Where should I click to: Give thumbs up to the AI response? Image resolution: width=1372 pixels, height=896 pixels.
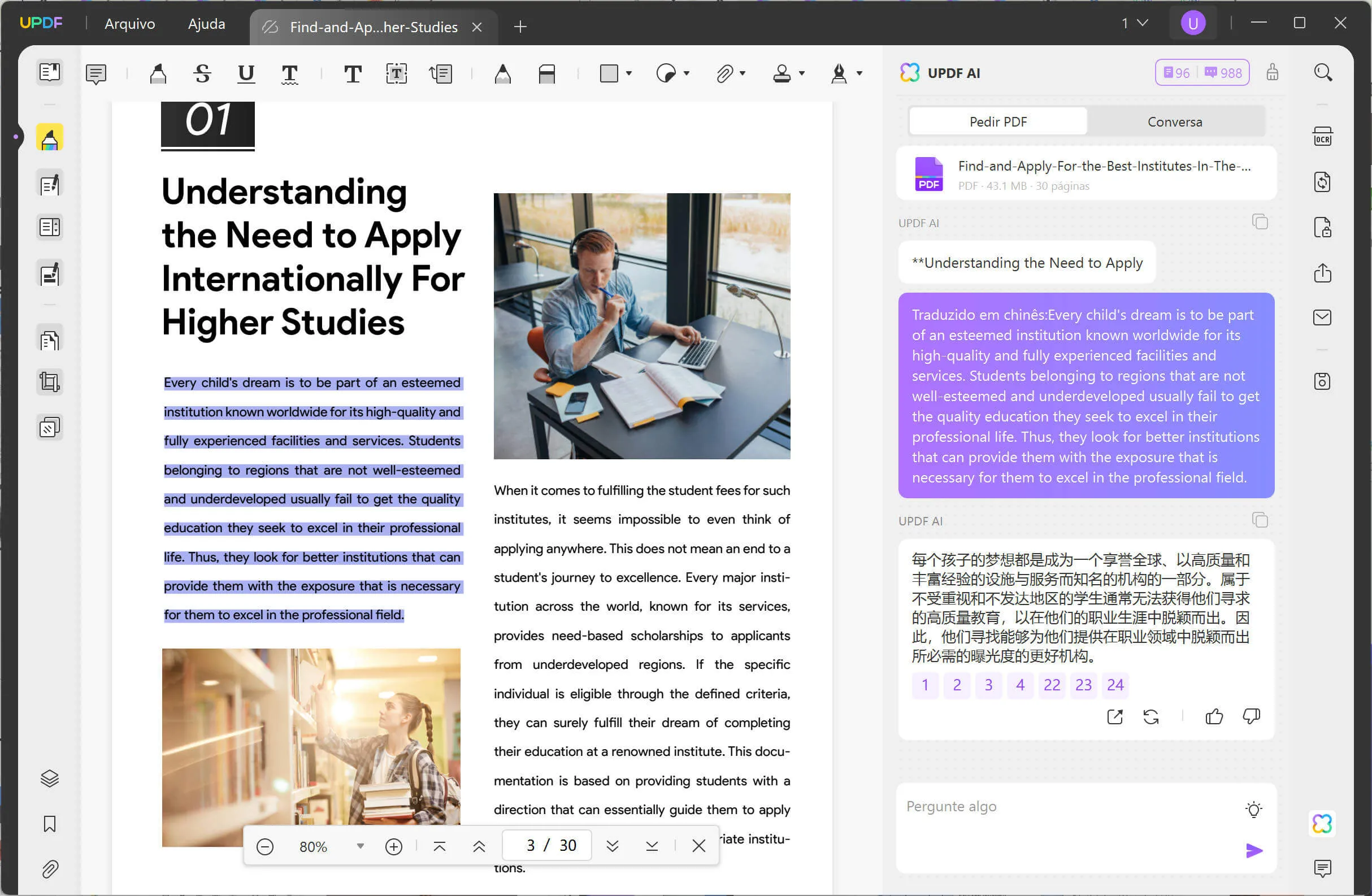(1214, 716)
